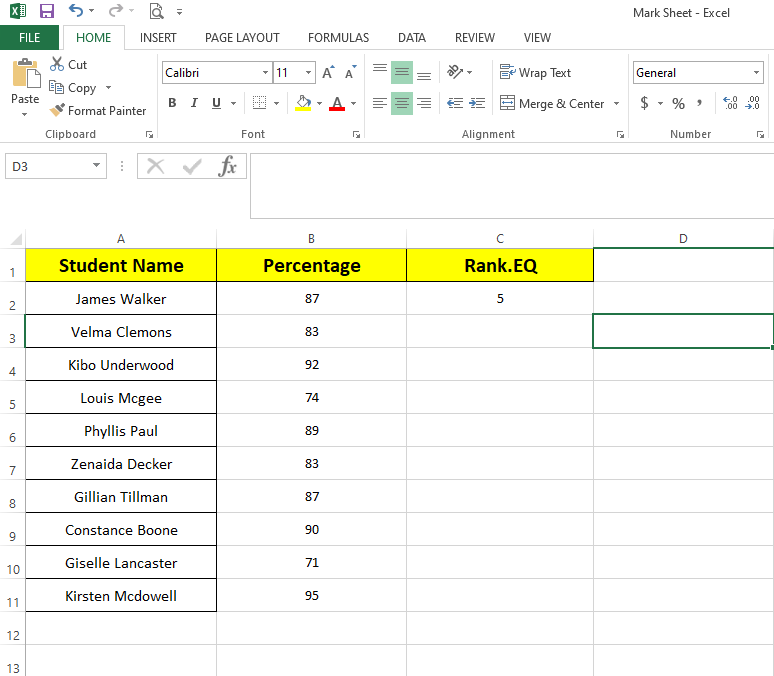
Task: Click the Excel application icon
Action: 18,11
